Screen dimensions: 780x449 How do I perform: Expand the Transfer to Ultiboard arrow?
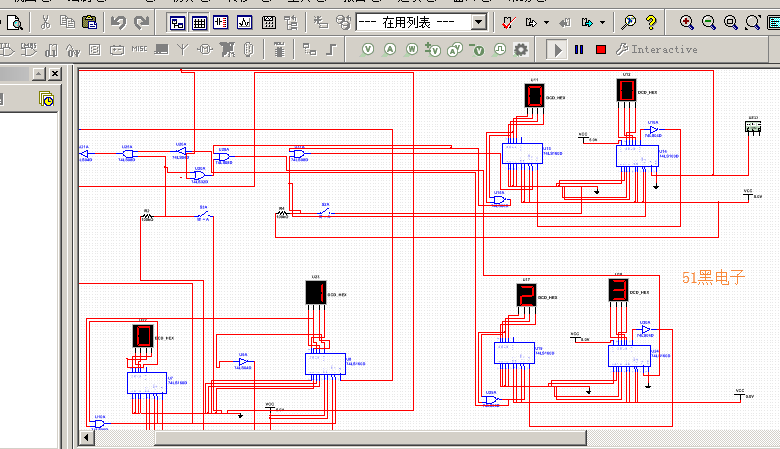click(x=546, y=22)
